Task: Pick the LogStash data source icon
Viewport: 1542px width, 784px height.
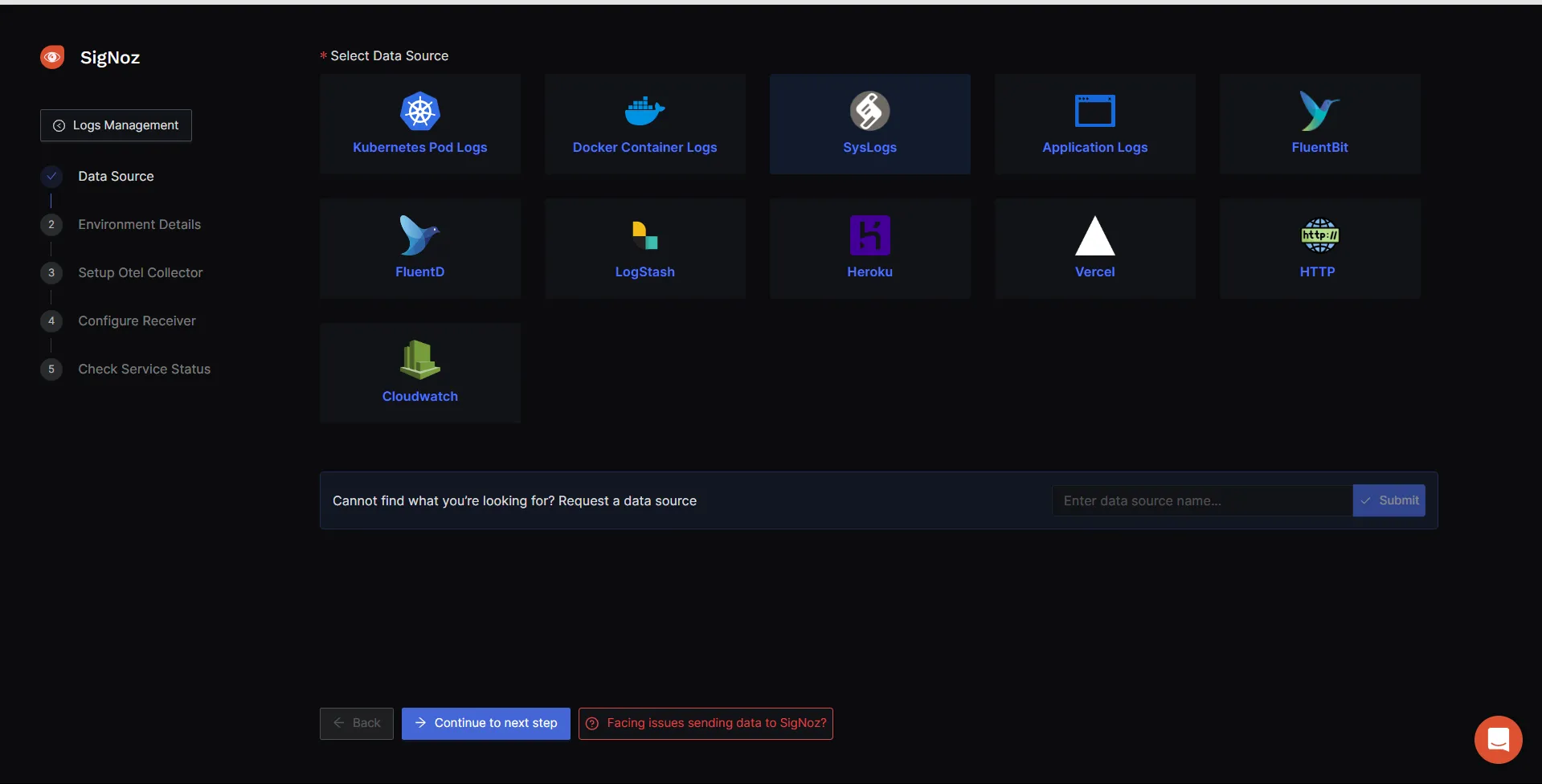Action: coord(644,236)
